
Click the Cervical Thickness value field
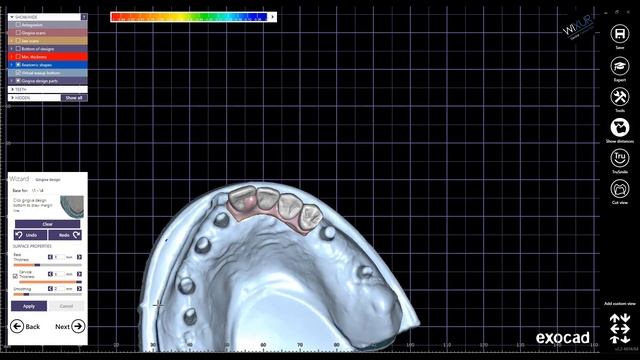(x=59, y=274)
